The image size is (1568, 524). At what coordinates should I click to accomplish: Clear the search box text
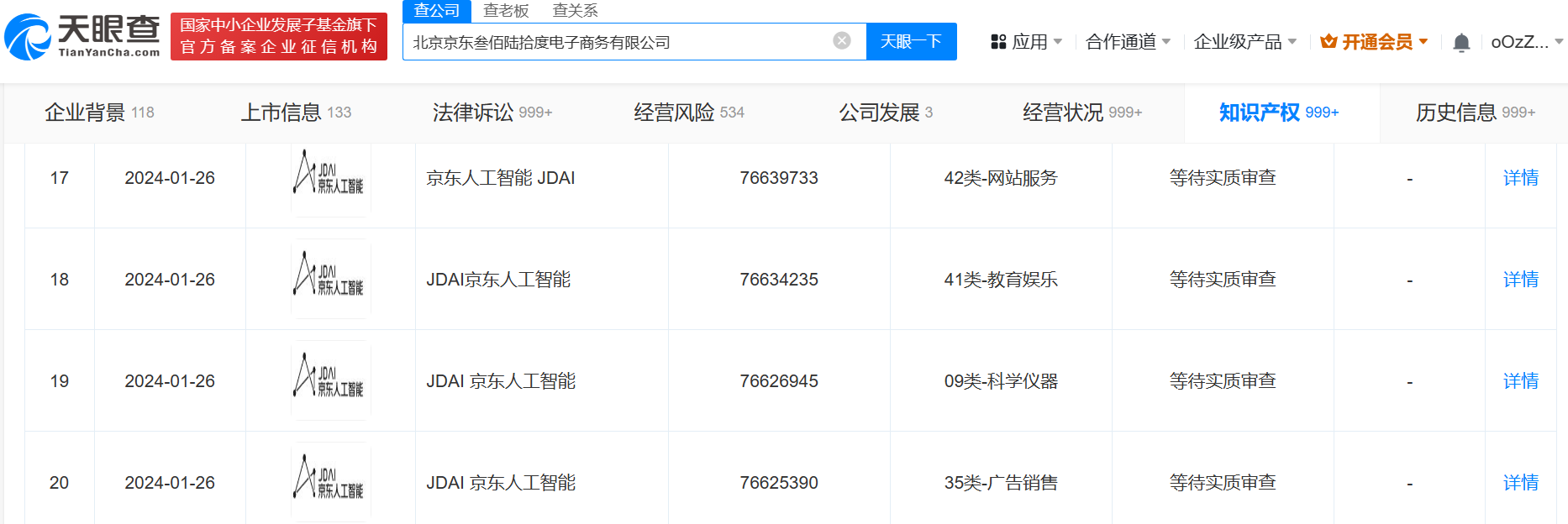(x=841, y=41)
